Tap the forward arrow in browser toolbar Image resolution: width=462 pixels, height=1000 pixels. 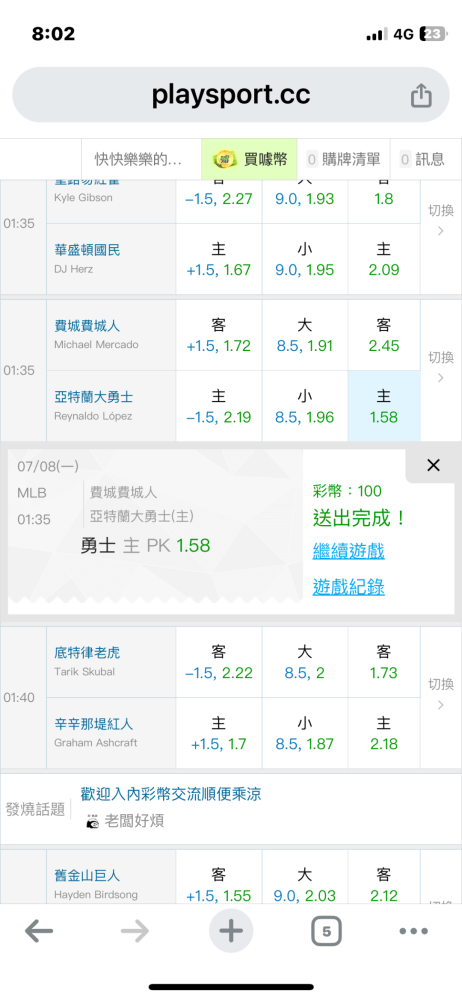click(x=135, y=931)
